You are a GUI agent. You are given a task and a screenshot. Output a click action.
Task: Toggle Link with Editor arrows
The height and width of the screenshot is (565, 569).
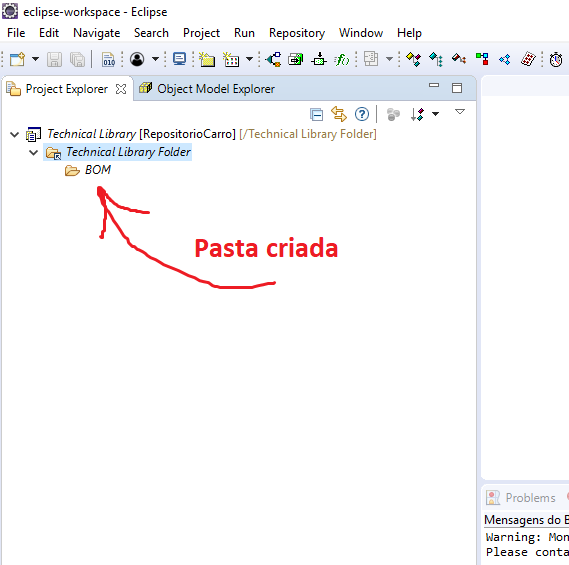(339, 114)
